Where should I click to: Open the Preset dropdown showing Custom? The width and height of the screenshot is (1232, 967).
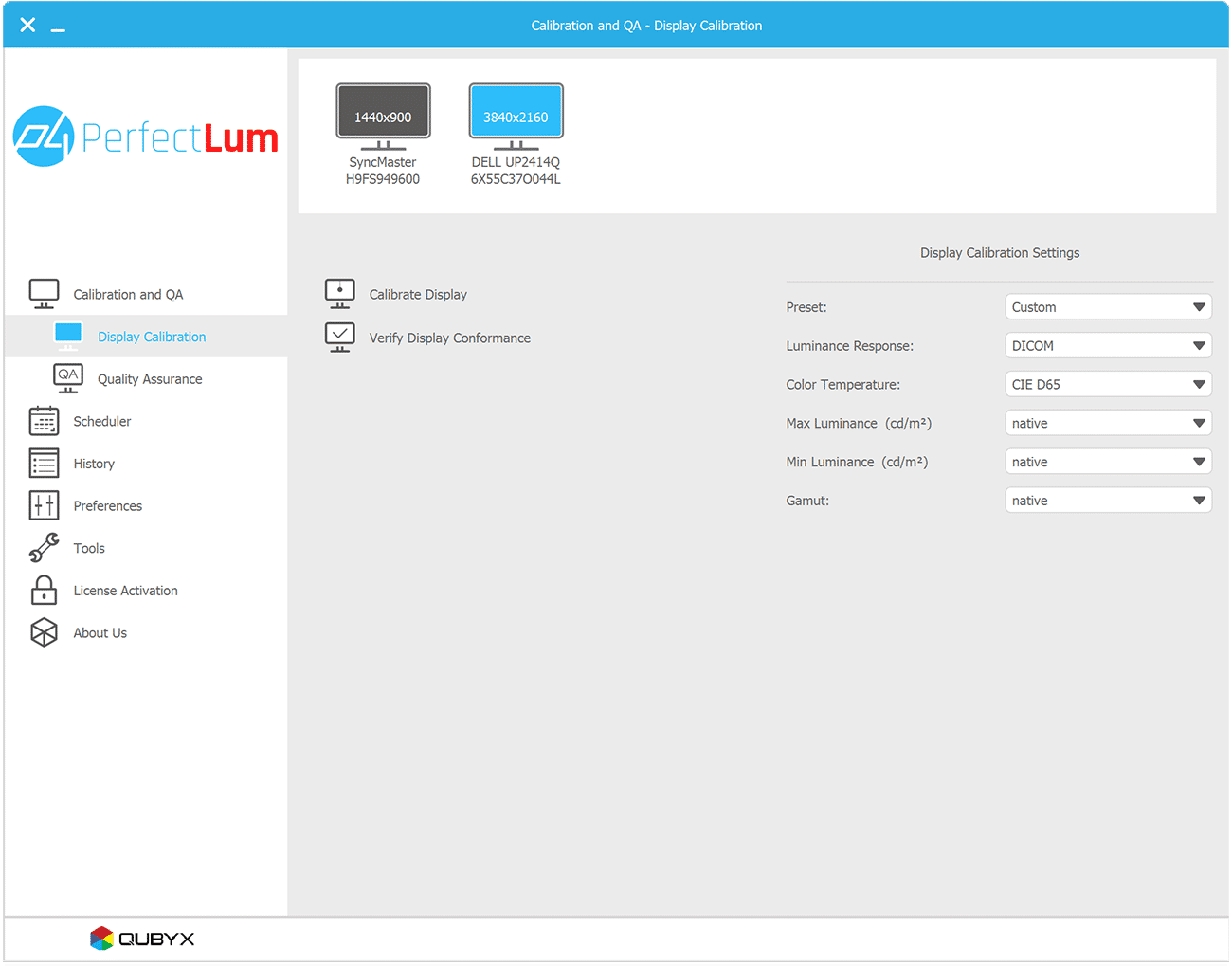1108,307
